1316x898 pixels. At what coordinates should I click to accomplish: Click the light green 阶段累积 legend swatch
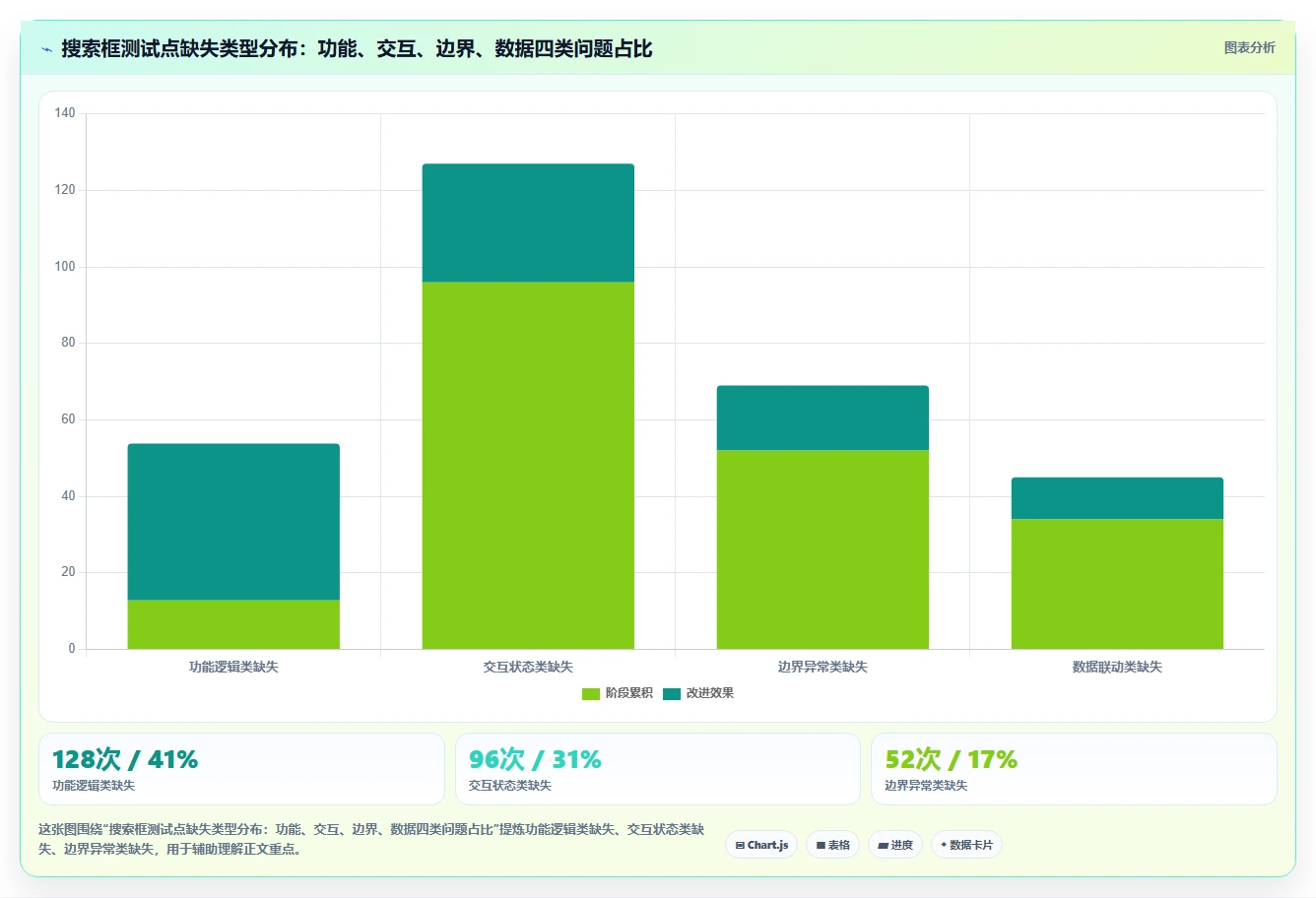[591, 693]
